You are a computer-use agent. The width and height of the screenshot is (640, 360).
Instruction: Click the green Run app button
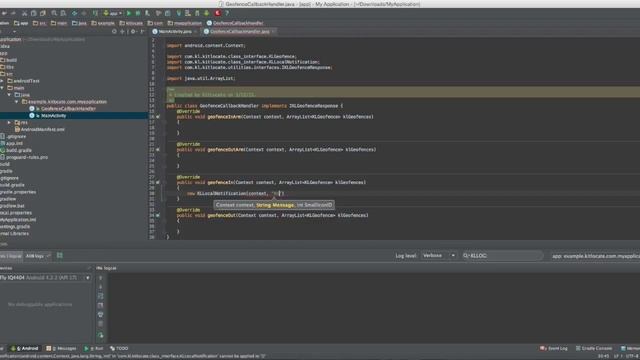[129, 13]
